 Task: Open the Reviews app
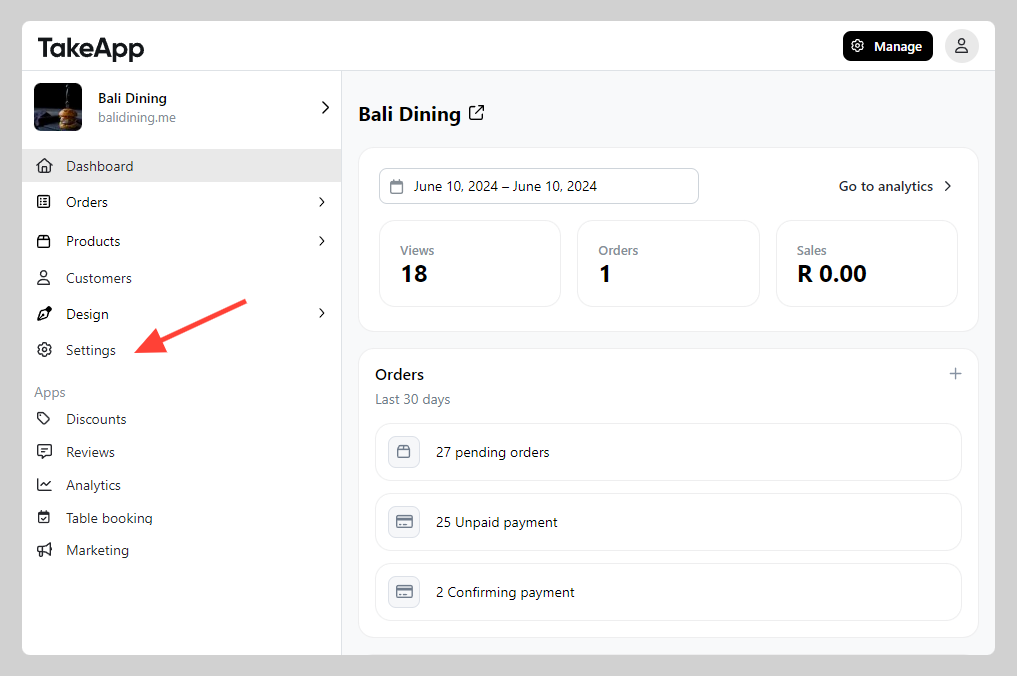(x=90, y=452)
